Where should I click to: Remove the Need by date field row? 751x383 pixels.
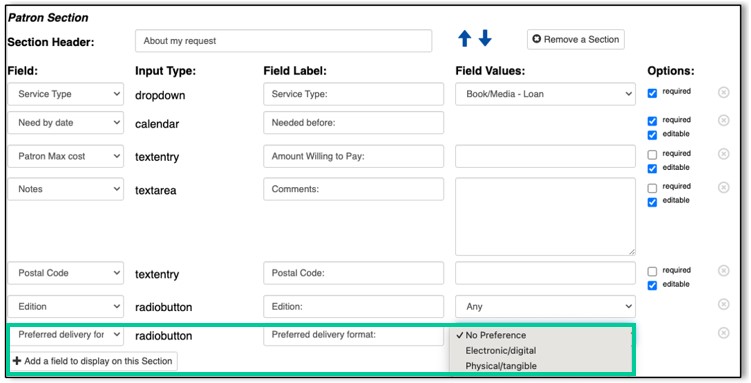point(724,120)
